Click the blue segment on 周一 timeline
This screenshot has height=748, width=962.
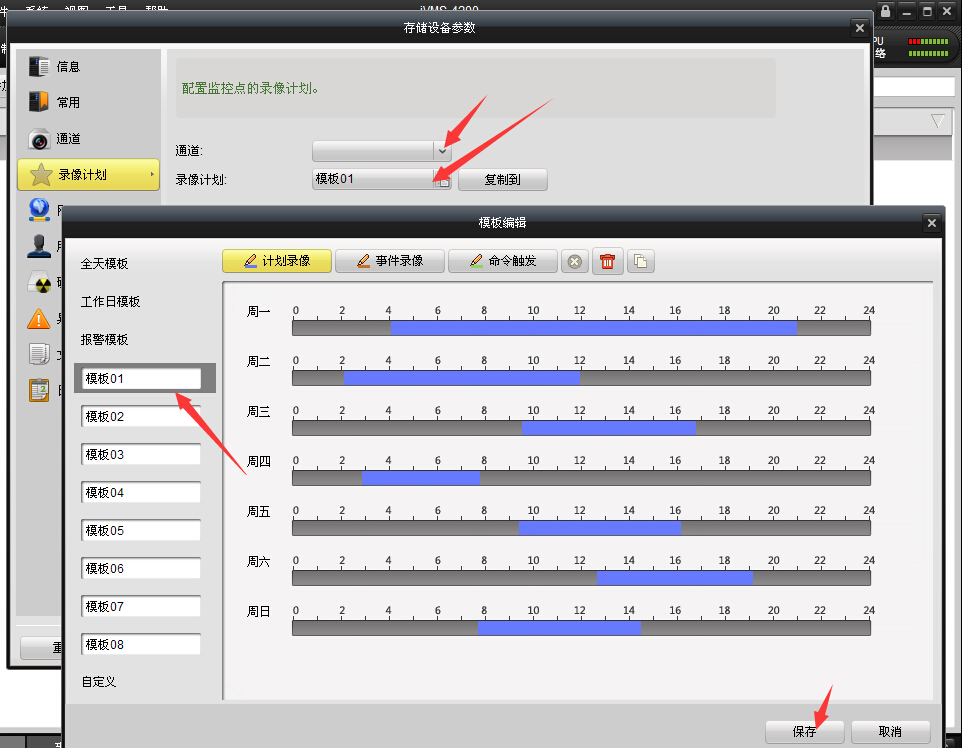coord(593,327)
